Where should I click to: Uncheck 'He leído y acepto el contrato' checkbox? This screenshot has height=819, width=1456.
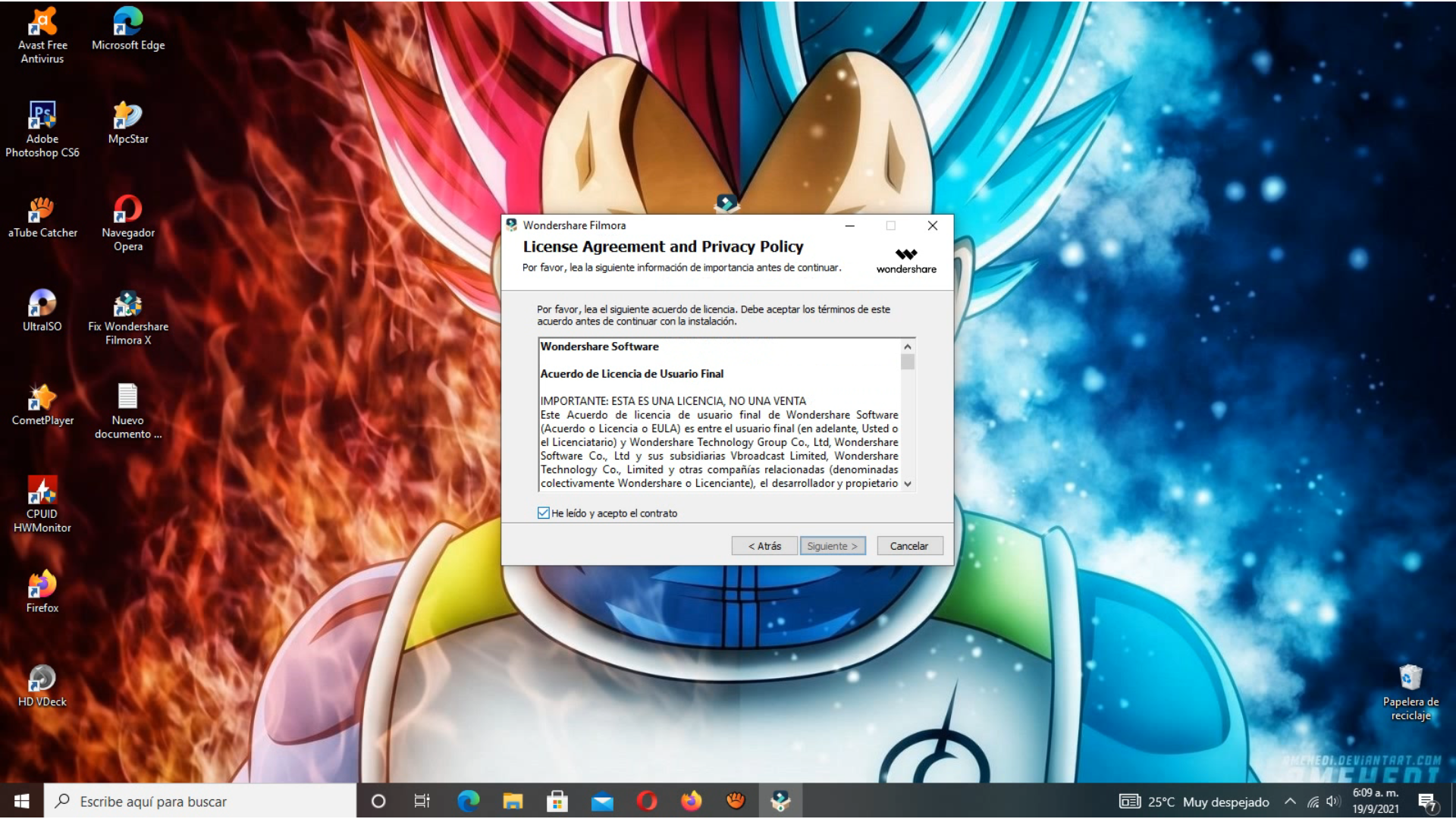click(x=544, y=513)
